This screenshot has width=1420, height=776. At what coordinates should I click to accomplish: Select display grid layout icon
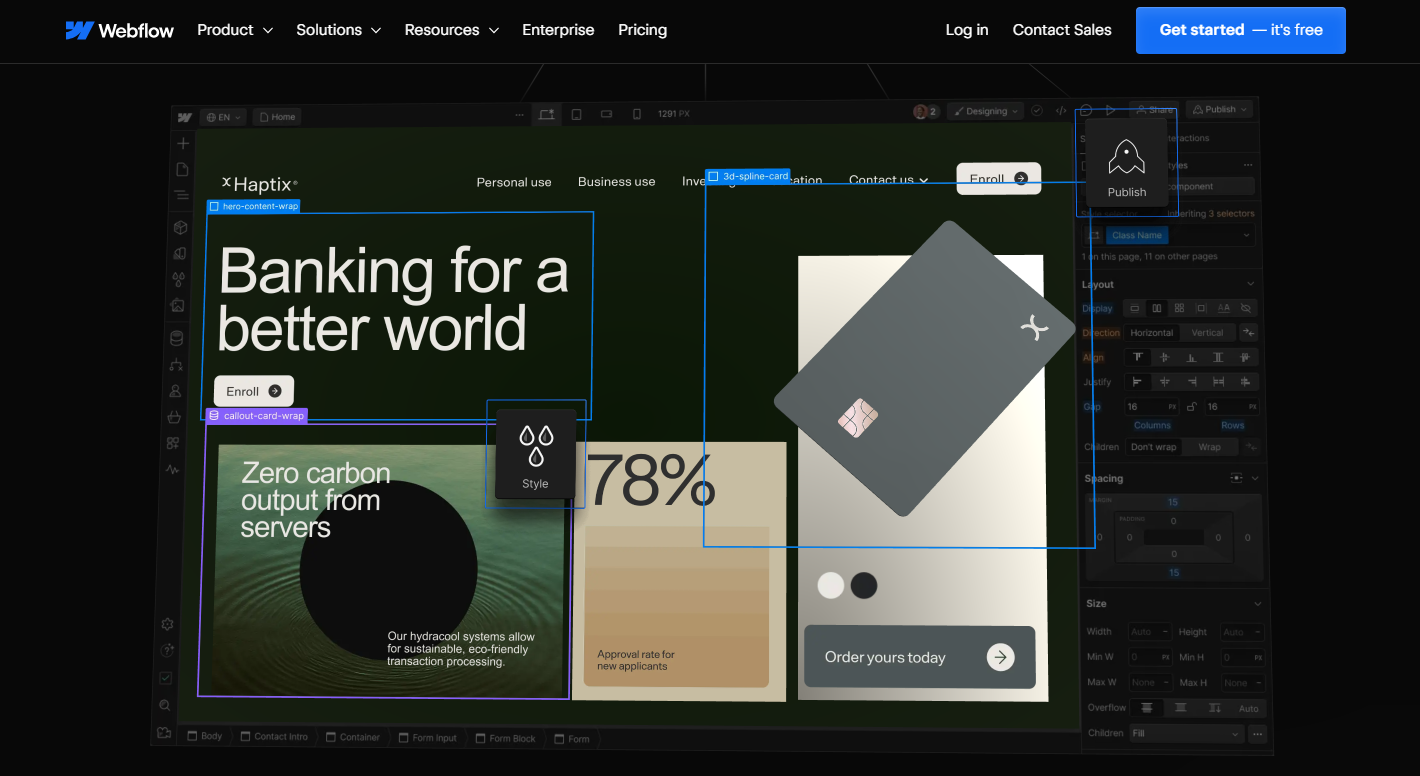pyautogui.click(x=1179, y=308)
